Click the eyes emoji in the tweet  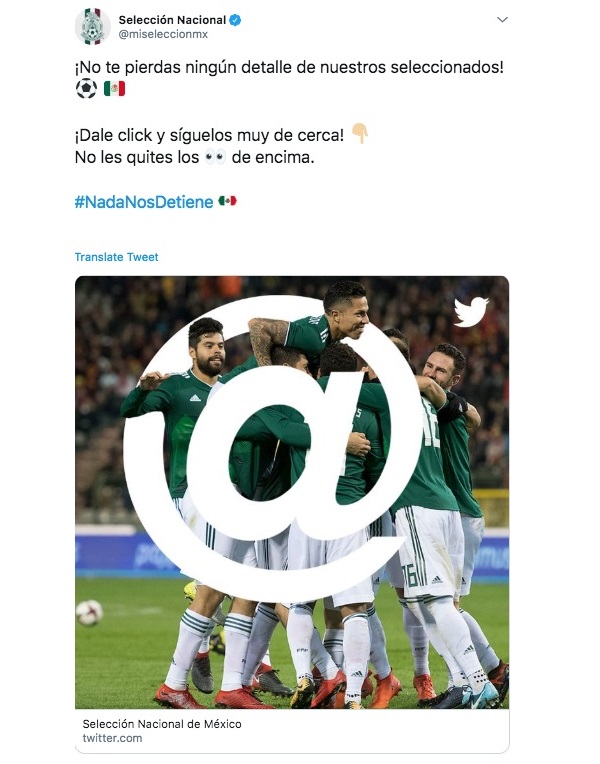click(215, 157)
